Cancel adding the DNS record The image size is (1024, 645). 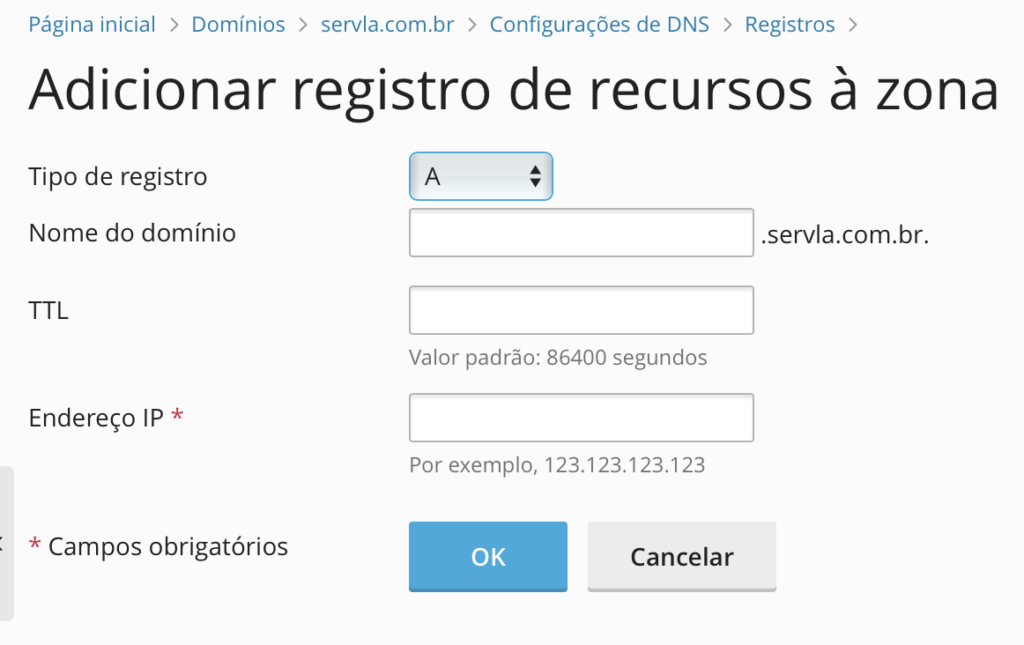[x=682, y=557]
